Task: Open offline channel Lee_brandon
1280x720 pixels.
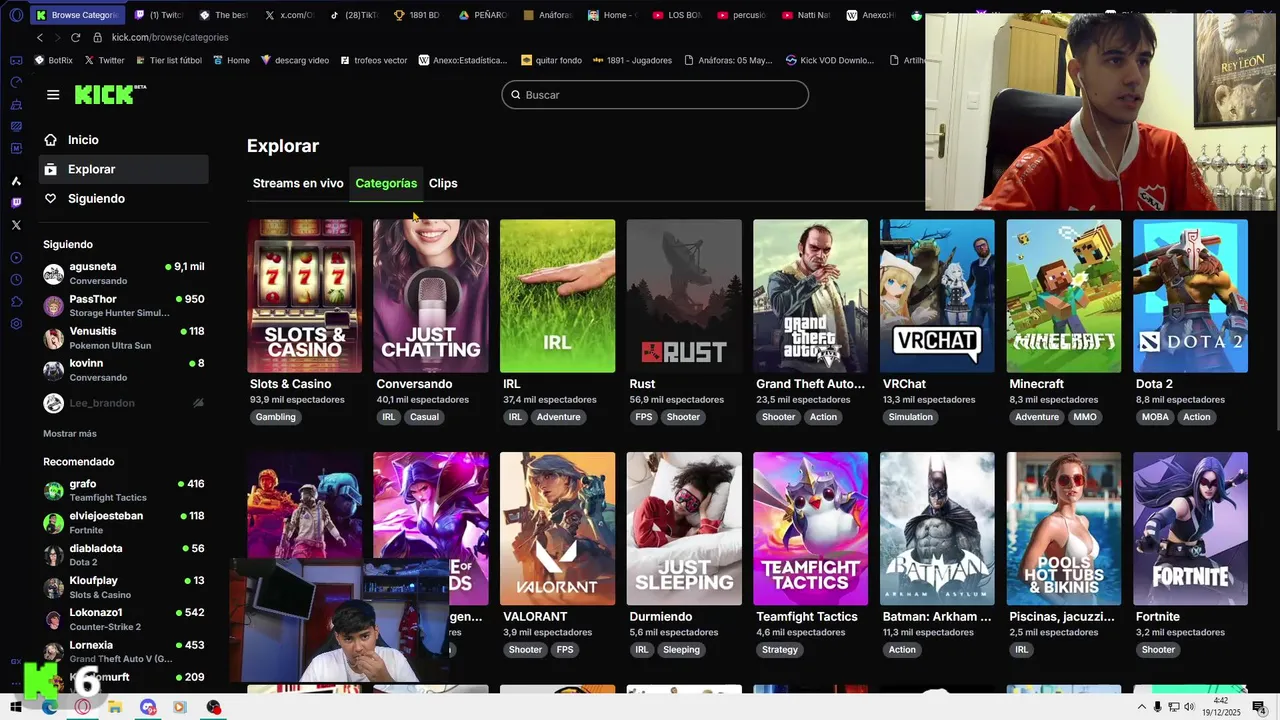Action: (124, 403)
